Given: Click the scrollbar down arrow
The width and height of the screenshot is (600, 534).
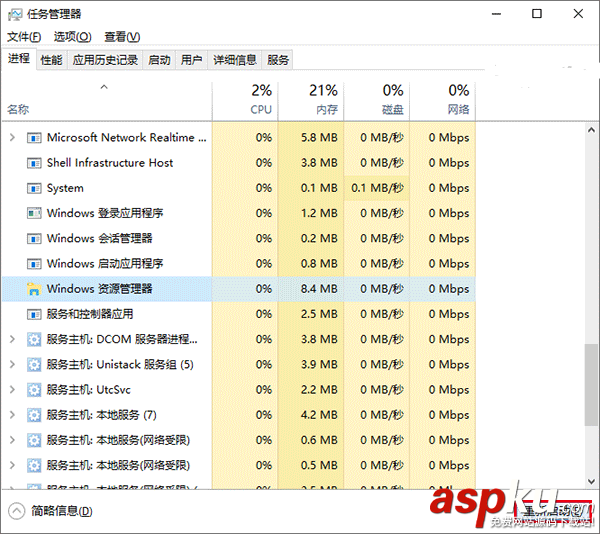Looking at the screenshot, I should pos(591,481).
